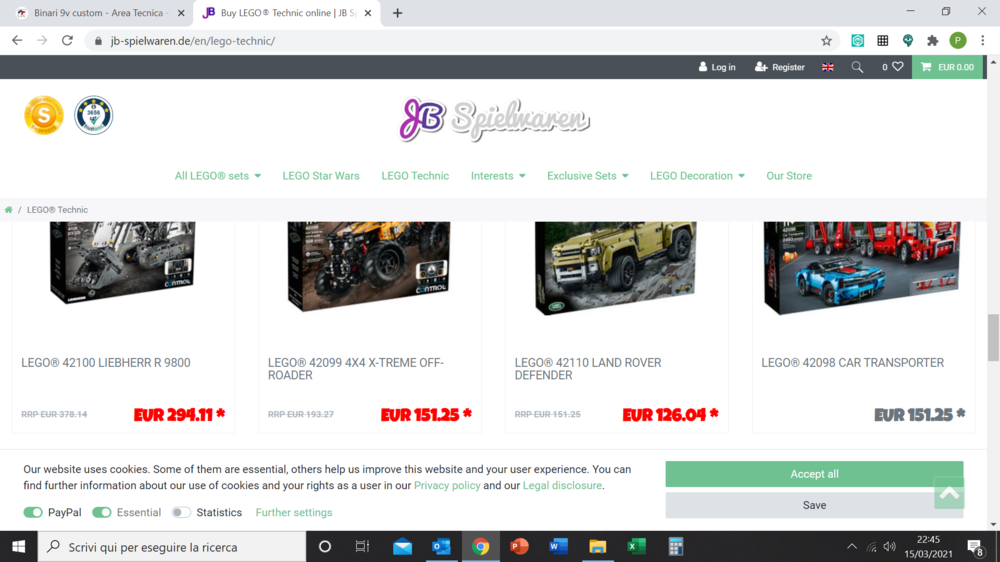The image size is (1000, 562).
Task: Click the green map-pin extension icon
Action: (x=908, y=41)
